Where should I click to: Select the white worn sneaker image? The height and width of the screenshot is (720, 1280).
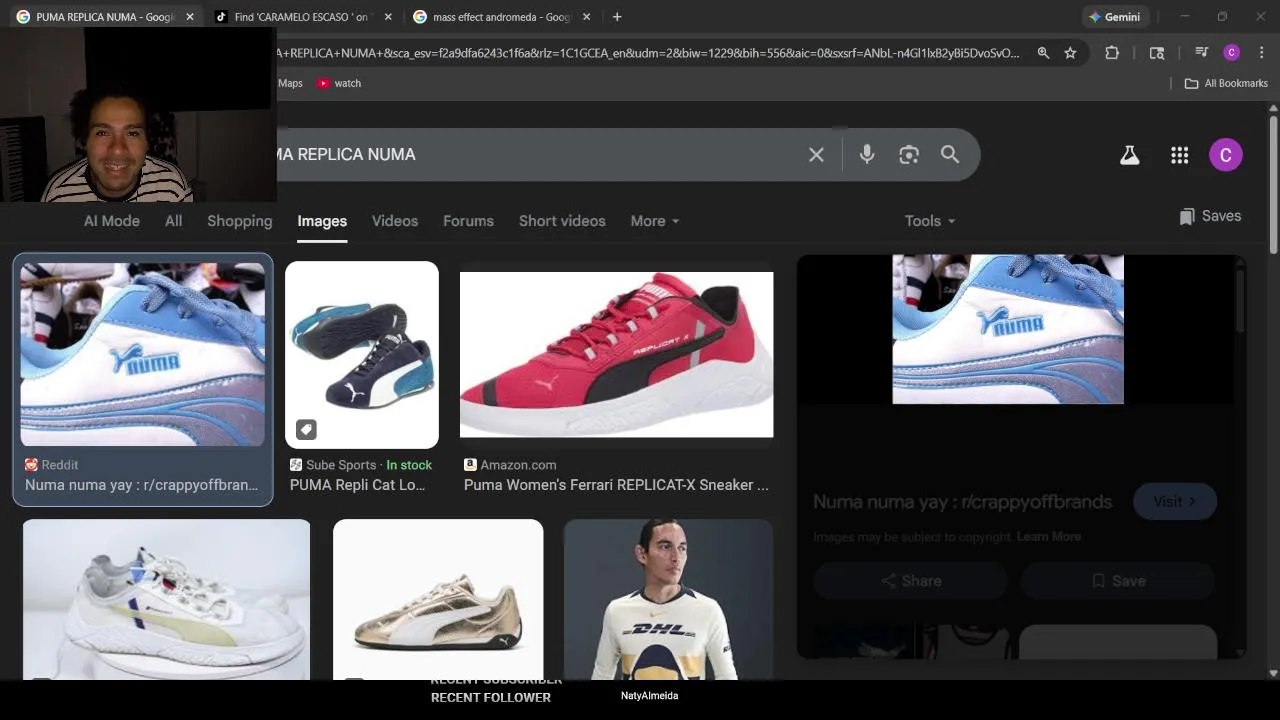click(x=166, y=599)
